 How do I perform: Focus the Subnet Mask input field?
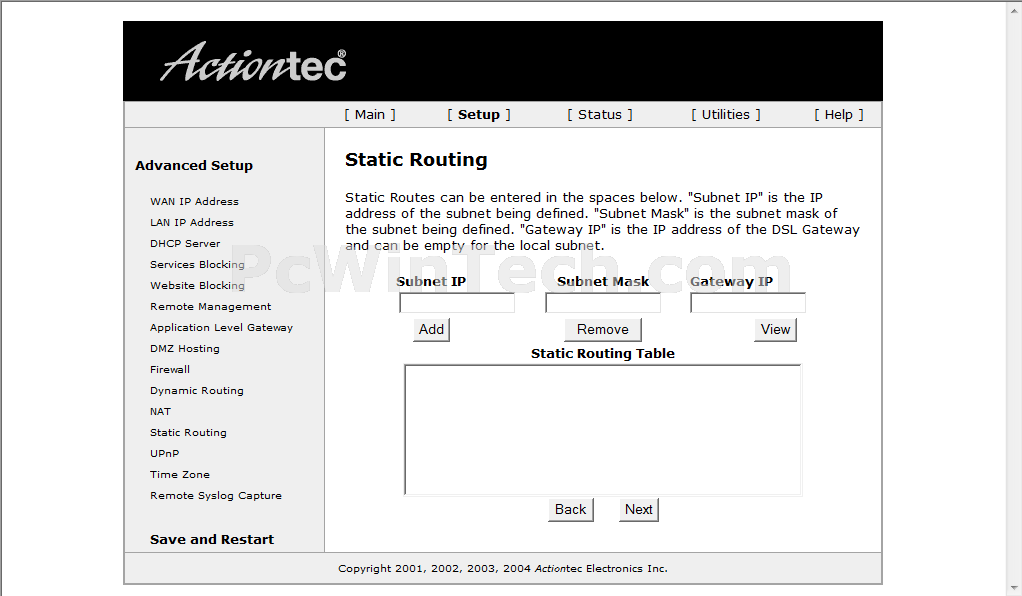pos(603,303)
